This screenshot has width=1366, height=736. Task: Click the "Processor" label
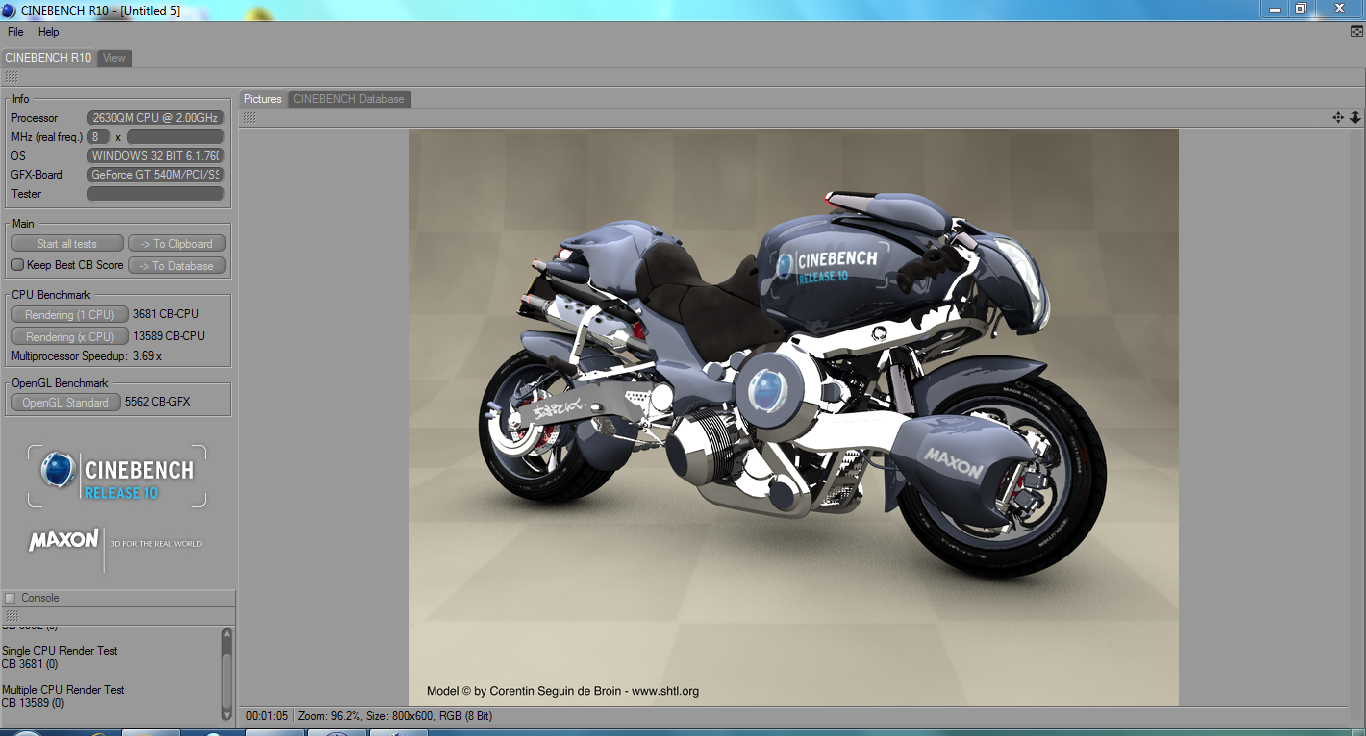pyautogui.click(x=35, y=118)
